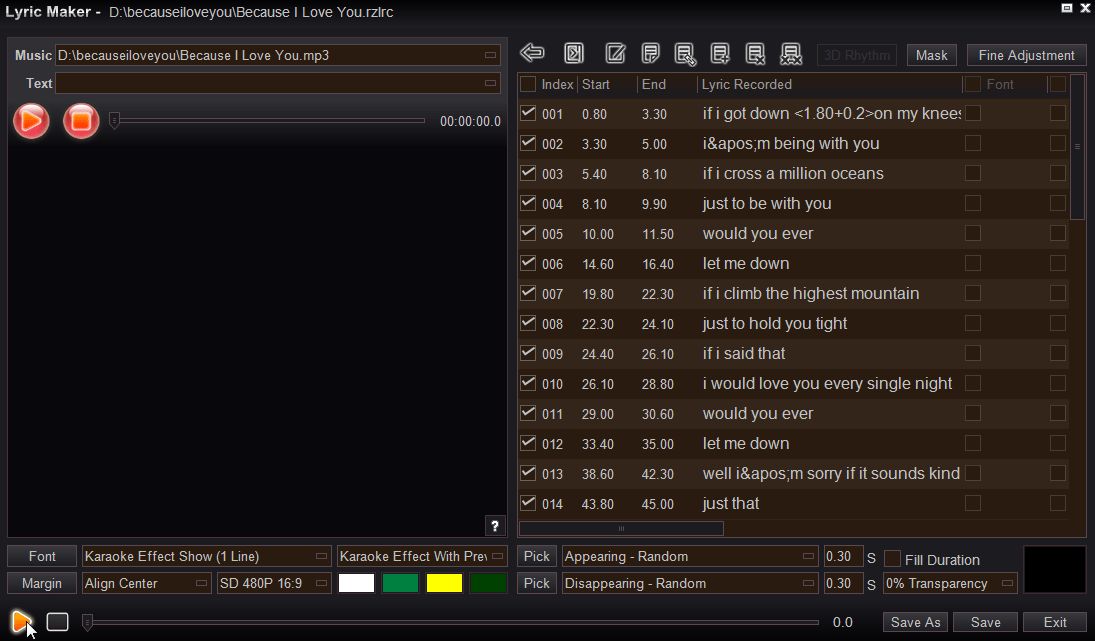The height and width of the screenshot is (641, 1095).
Task: Click the Back arrow toolbar icon
Action: [x=531, y=53]
